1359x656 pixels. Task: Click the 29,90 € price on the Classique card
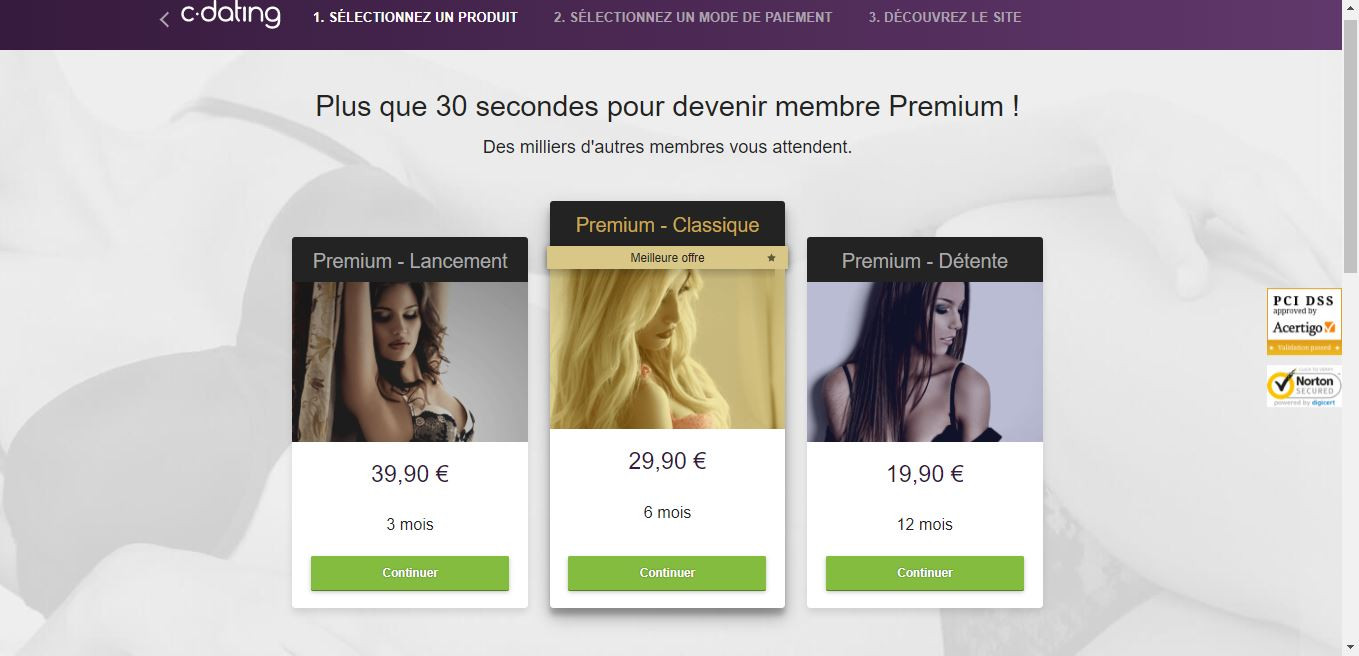point(667,461)
